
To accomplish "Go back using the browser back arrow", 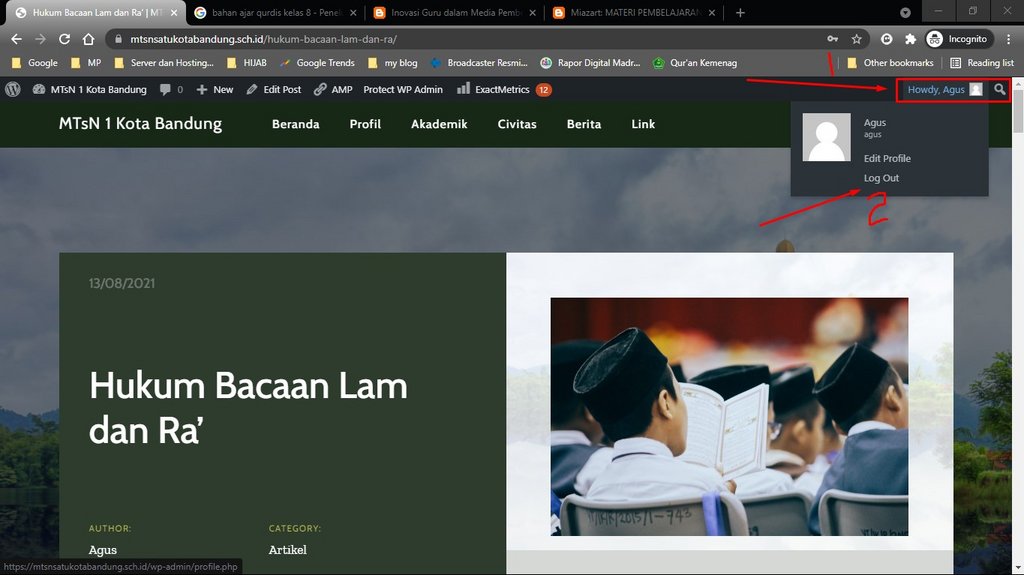I will click(x=16, y=39).
